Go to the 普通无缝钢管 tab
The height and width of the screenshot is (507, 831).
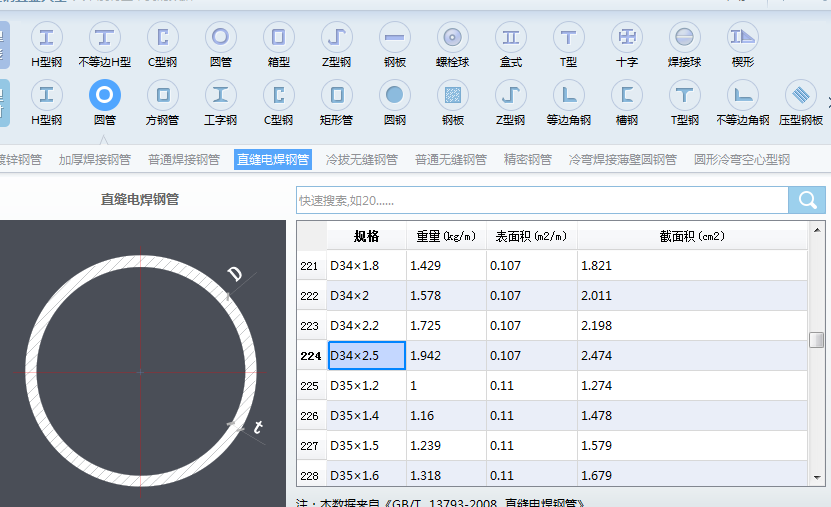click(451, 159)
